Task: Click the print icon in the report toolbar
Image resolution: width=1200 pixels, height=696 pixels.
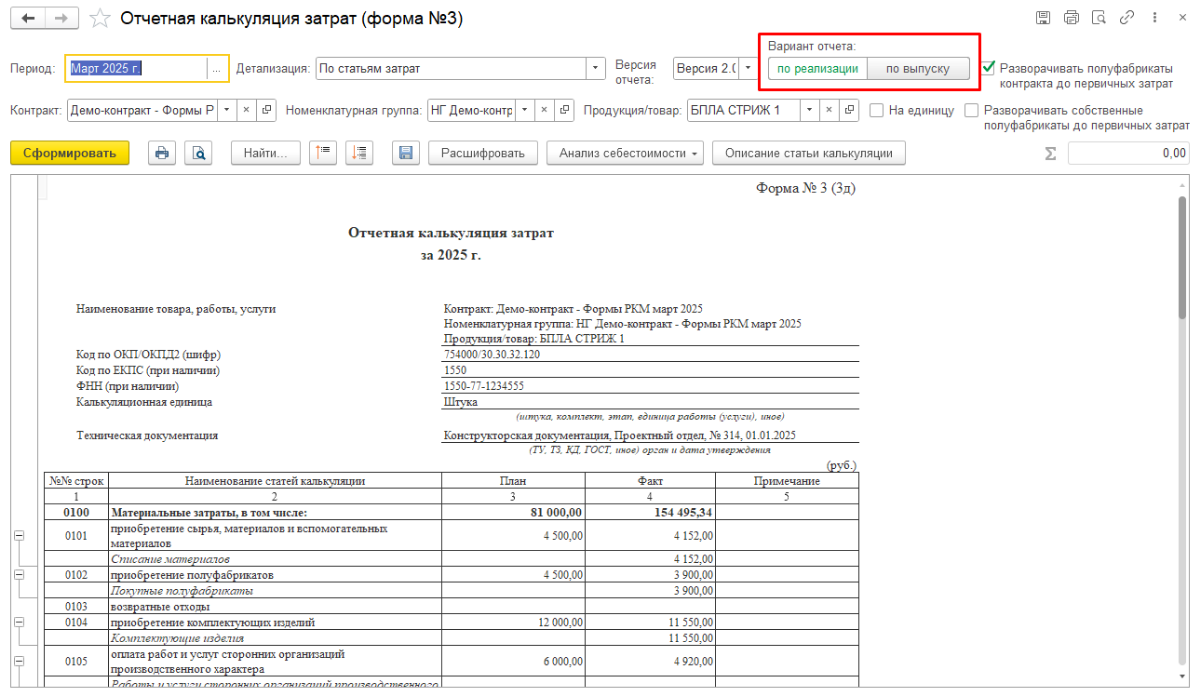Action: pos(162,153)
